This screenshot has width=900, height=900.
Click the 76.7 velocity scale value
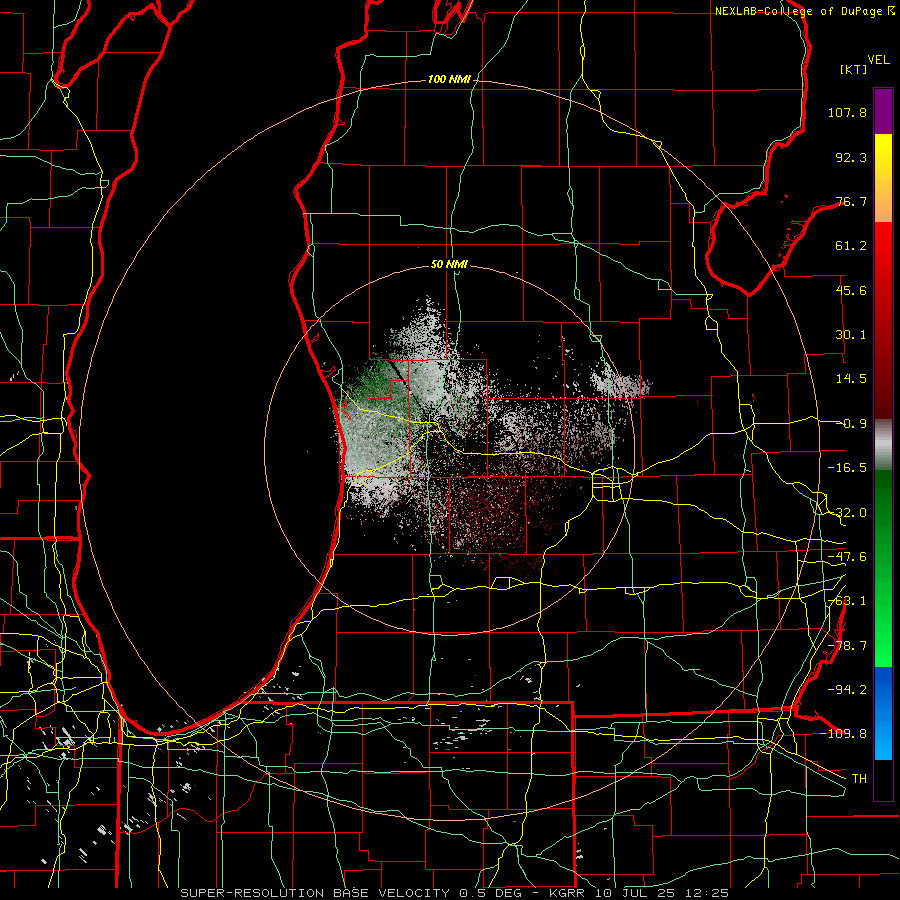[851, 201]
